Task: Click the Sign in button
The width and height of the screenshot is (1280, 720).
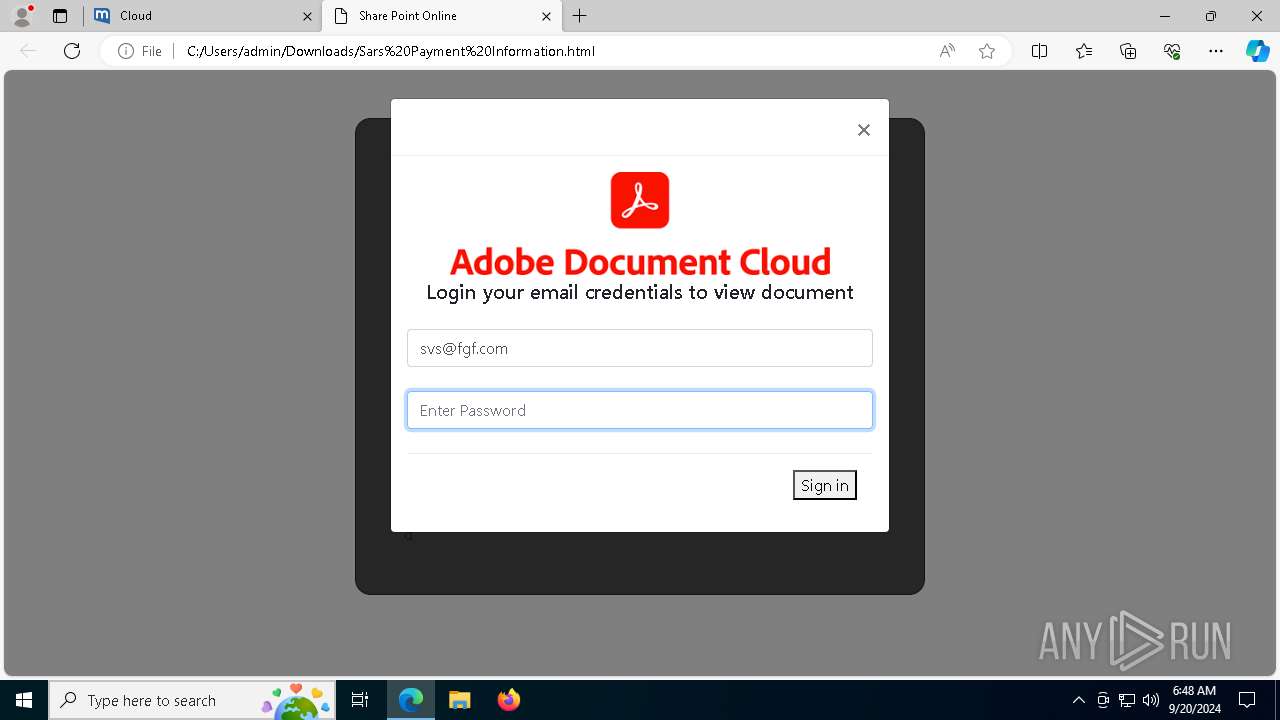Action: click(x=825, y=485)
